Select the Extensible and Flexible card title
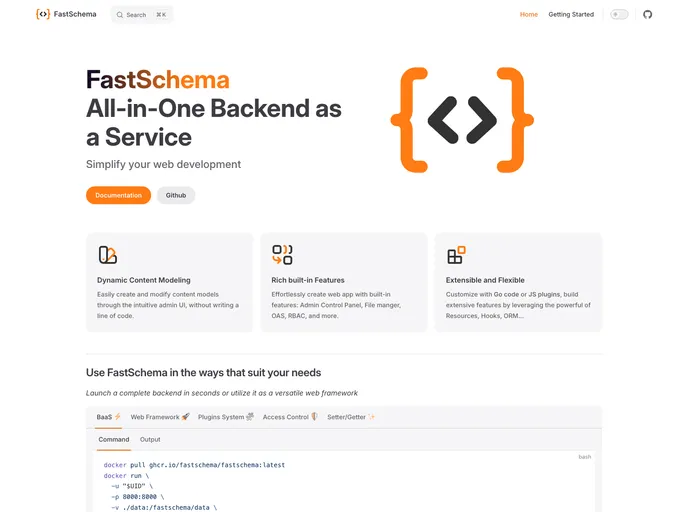The width and height of the screenshot is (688, 512). [x=485, y=280]
